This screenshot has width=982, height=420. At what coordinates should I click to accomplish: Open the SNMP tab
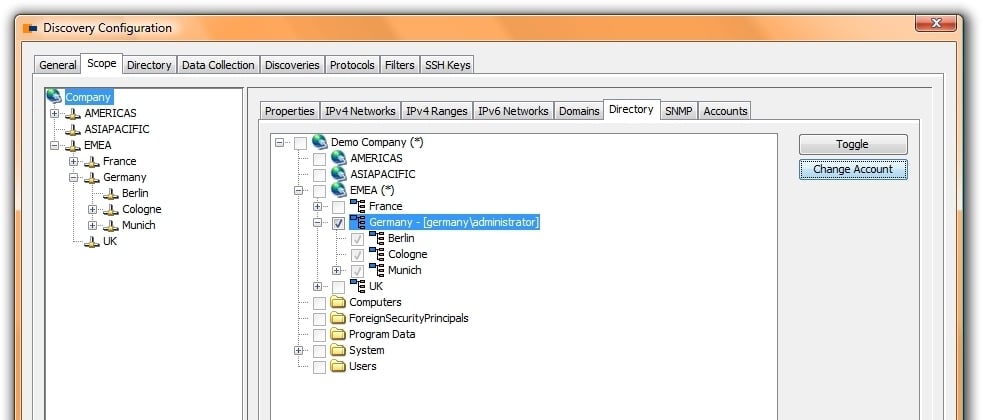tap(679, 111)
